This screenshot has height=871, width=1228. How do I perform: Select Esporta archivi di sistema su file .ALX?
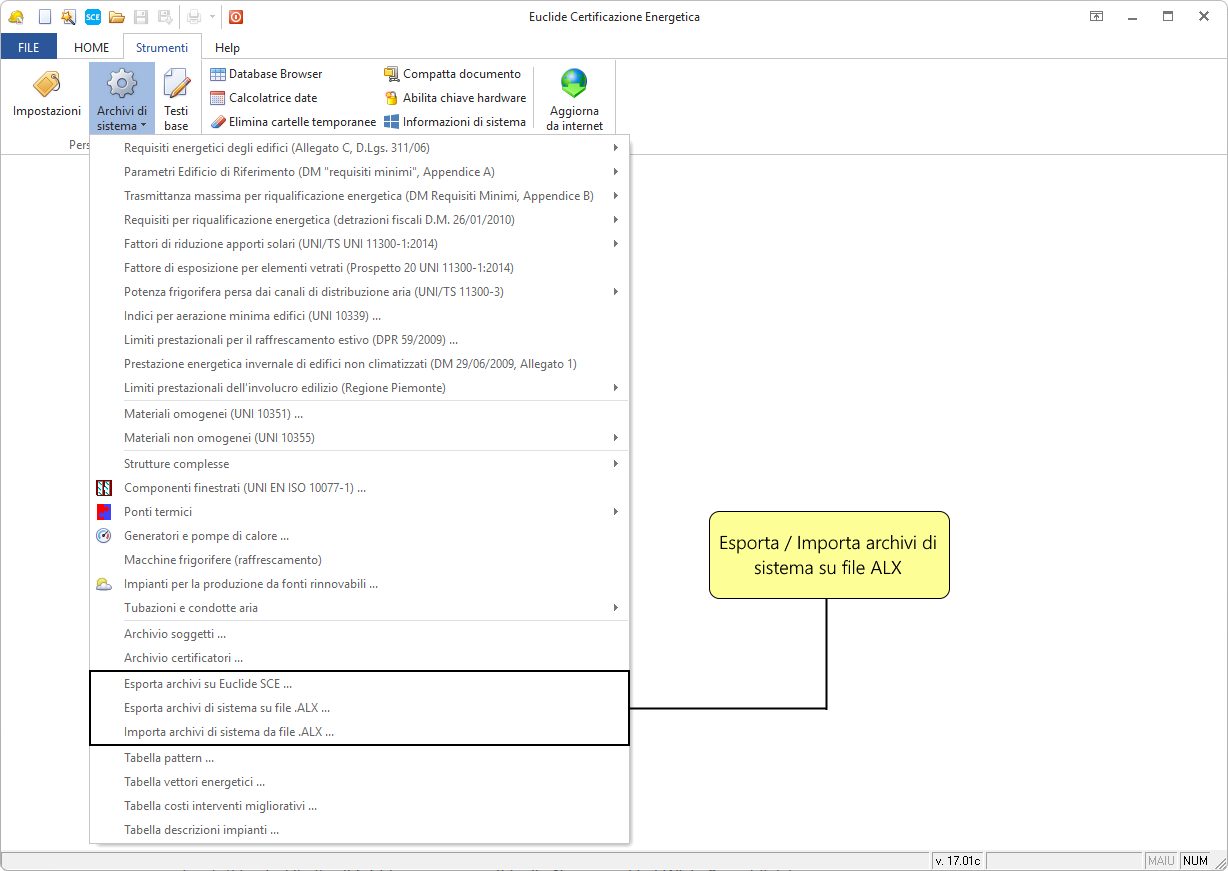pyautogui.click(x=227, y=708)
